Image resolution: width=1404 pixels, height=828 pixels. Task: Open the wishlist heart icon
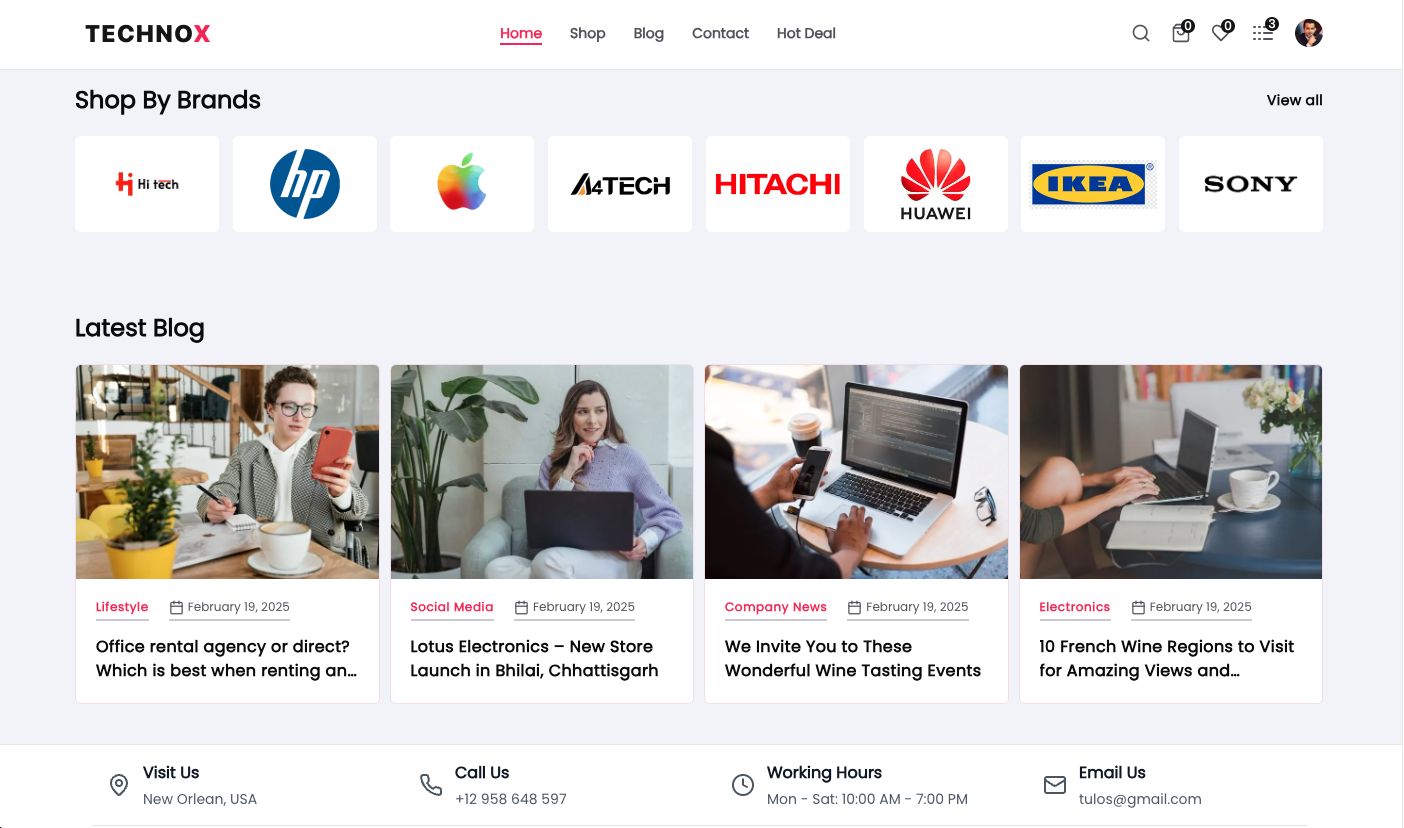tap(1221, 33)
